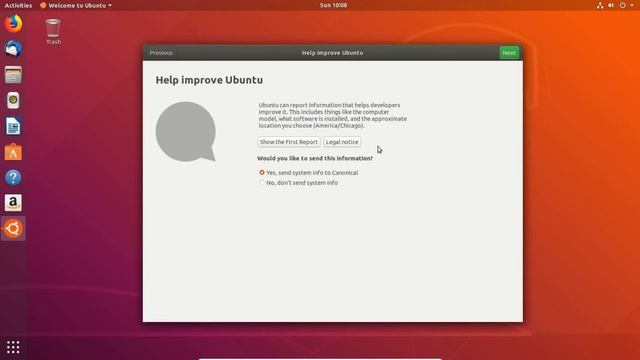The height and width of the screenshot is (360, 640).
Task: Open the power menu icon
Action: pyautogui.click(x=622, y=5)
